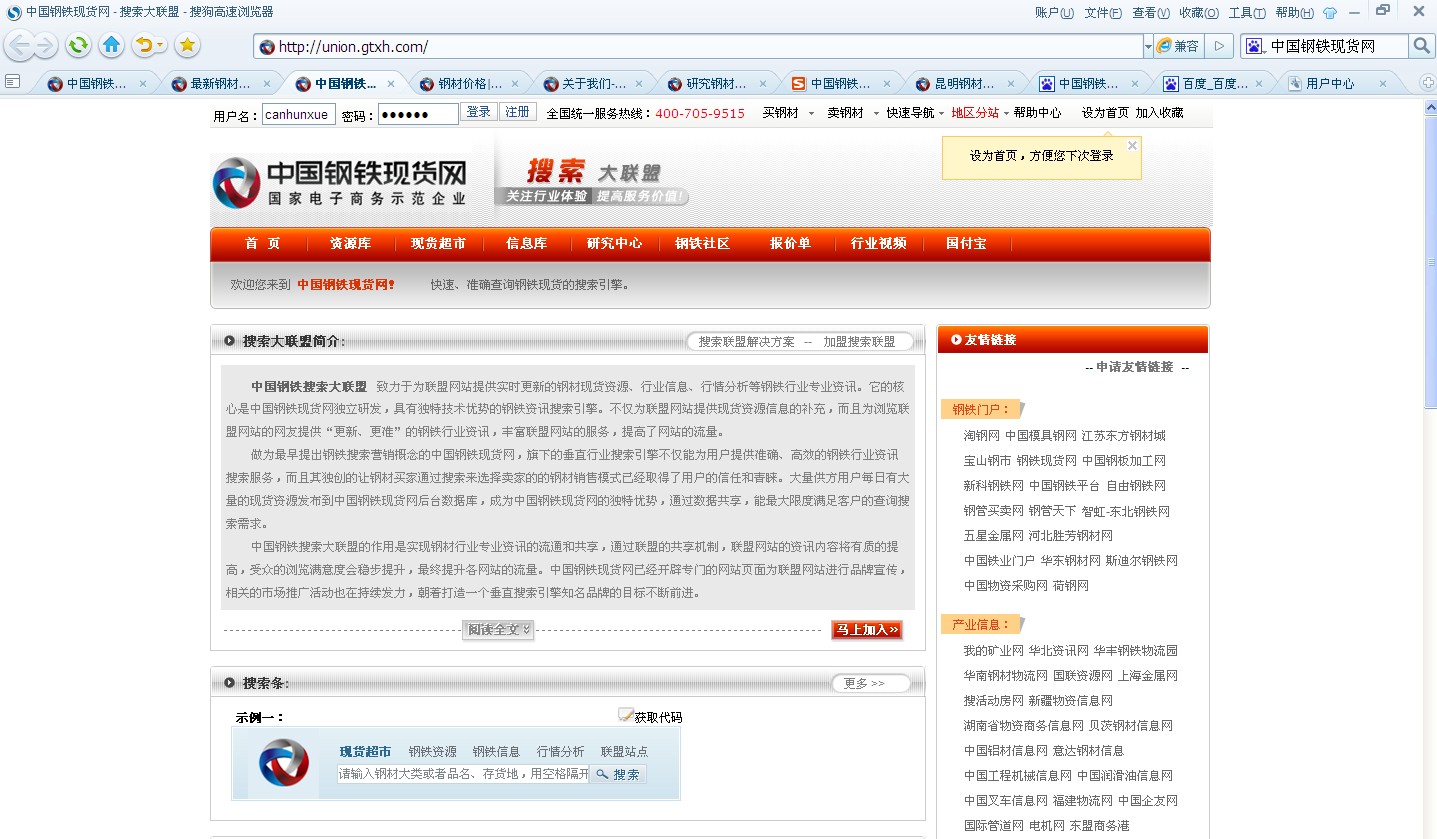Screen dimensions: 1437x839
Task: Click the 中国钢铁现货网 site logo
Action: (340, 183)
